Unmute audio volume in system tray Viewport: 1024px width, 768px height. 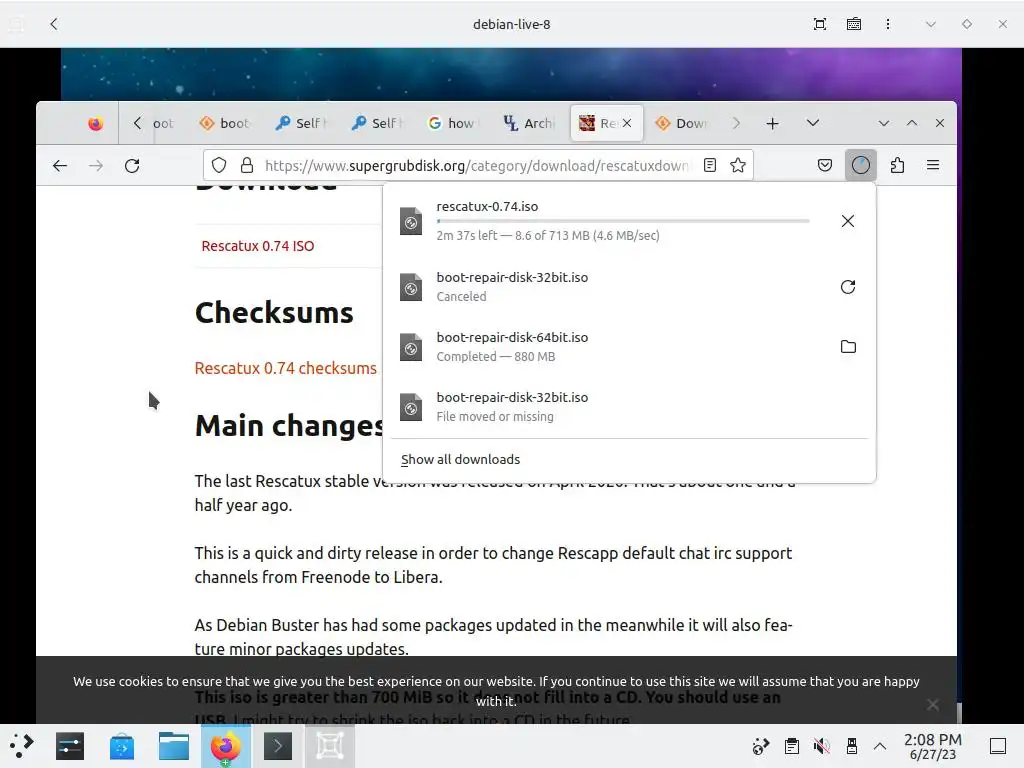(822, 746)
